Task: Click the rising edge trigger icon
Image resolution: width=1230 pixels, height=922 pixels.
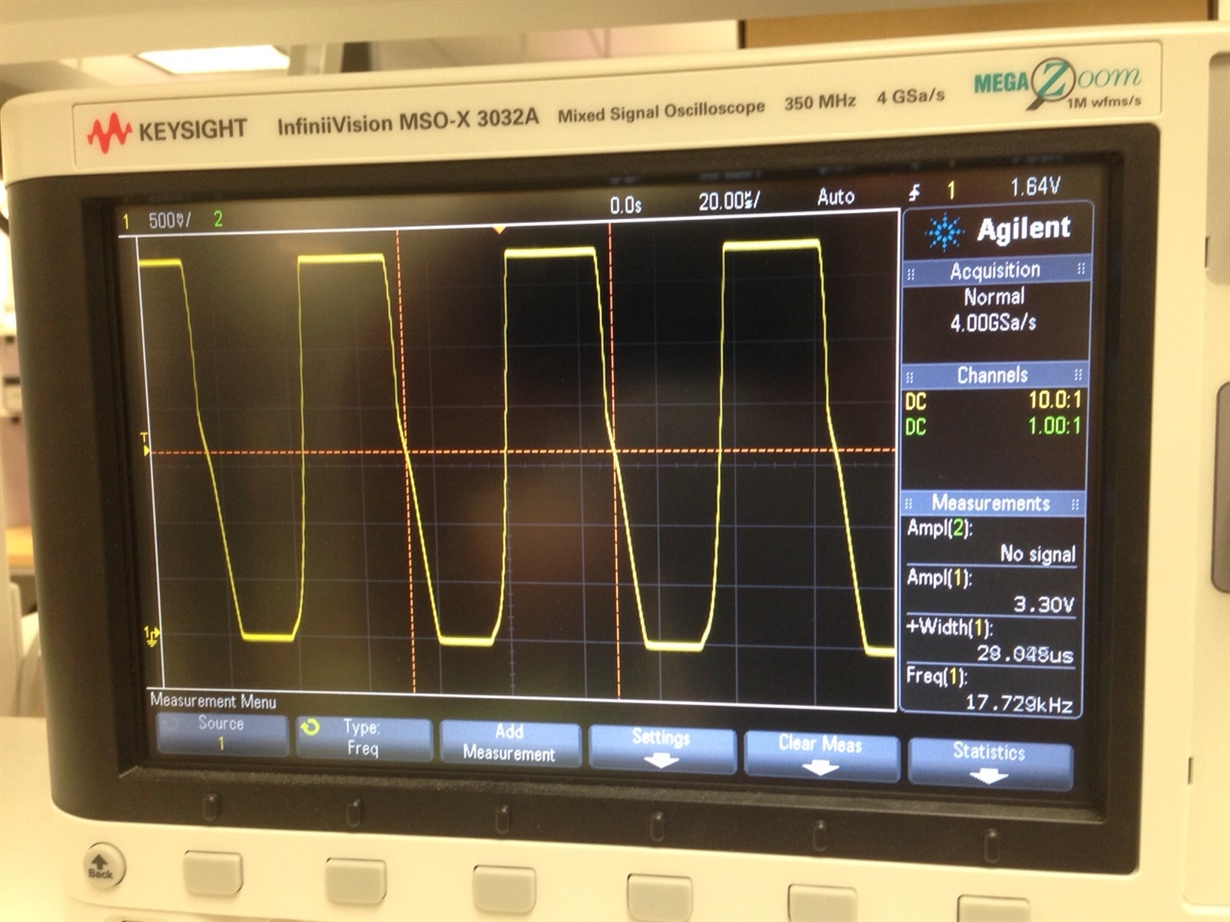Action: [x=915, y=192]
